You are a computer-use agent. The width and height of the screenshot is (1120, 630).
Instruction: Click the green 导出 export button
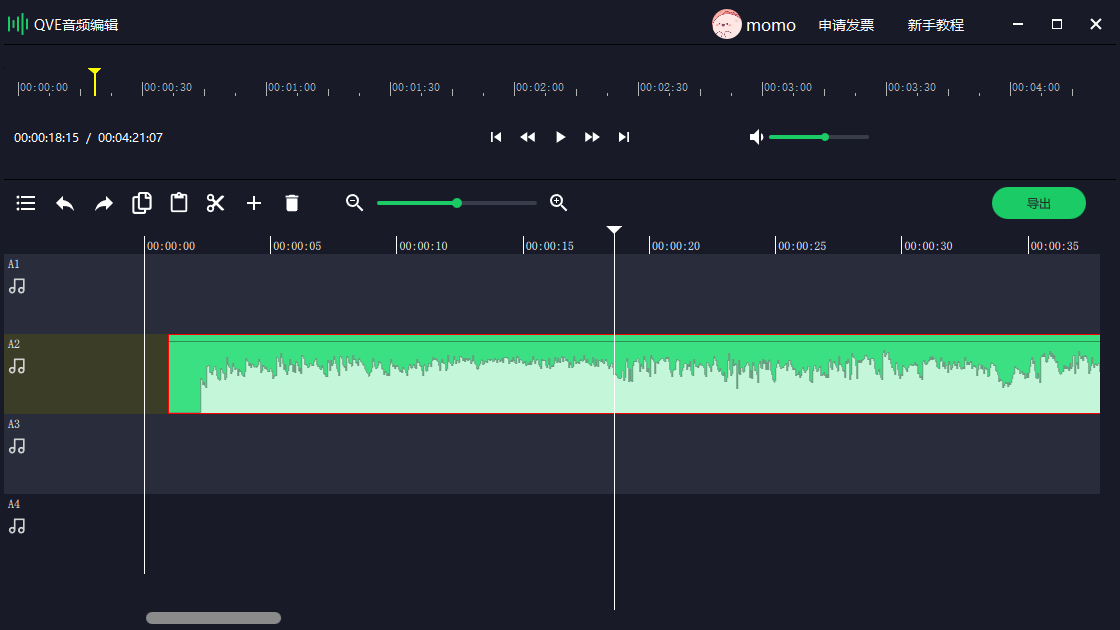1038,203
